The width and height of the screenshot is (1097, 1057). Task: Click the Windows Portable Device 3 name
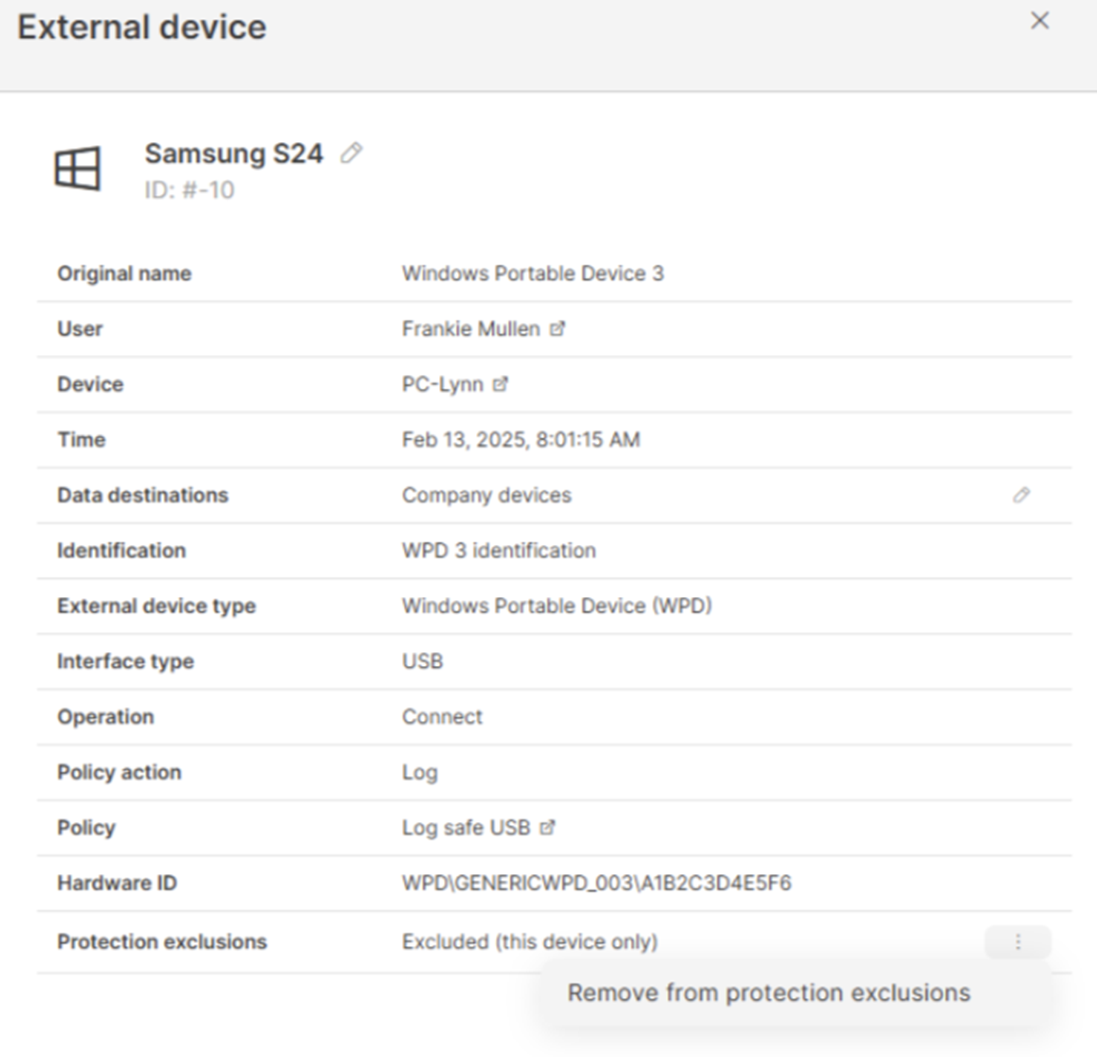[x=532, y=273]
